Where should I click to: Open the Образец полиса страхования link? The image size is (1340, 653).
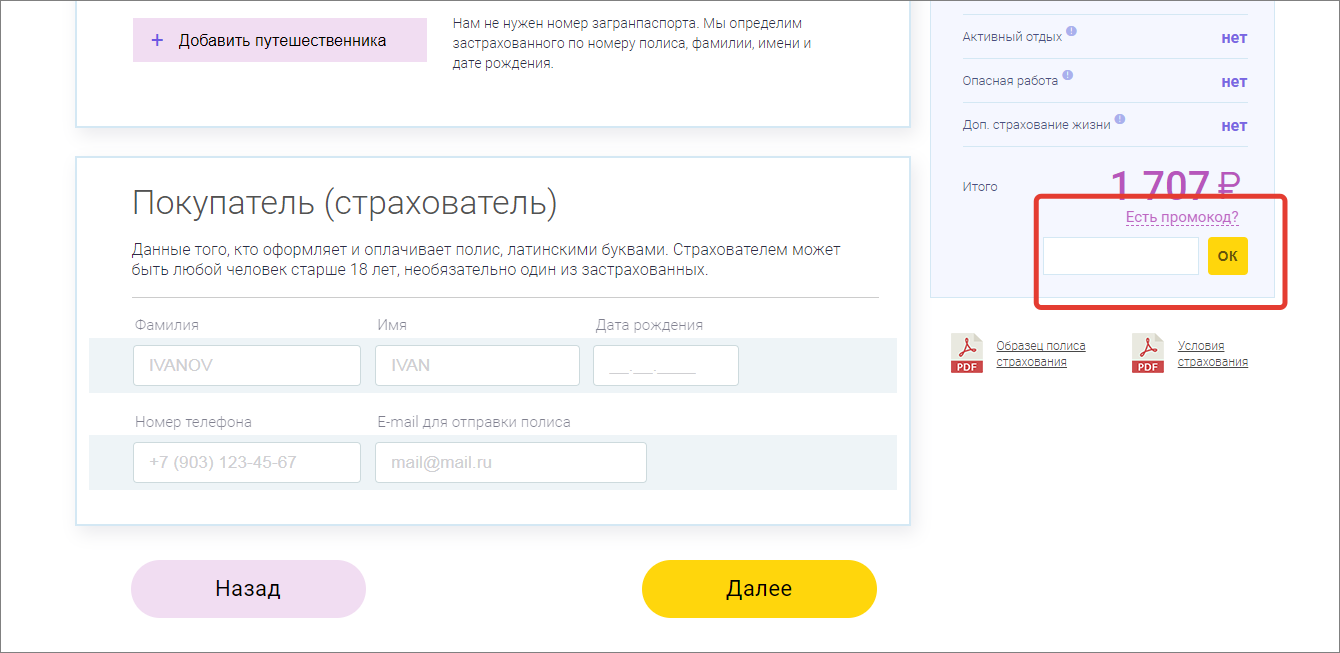coord(1040,354)
